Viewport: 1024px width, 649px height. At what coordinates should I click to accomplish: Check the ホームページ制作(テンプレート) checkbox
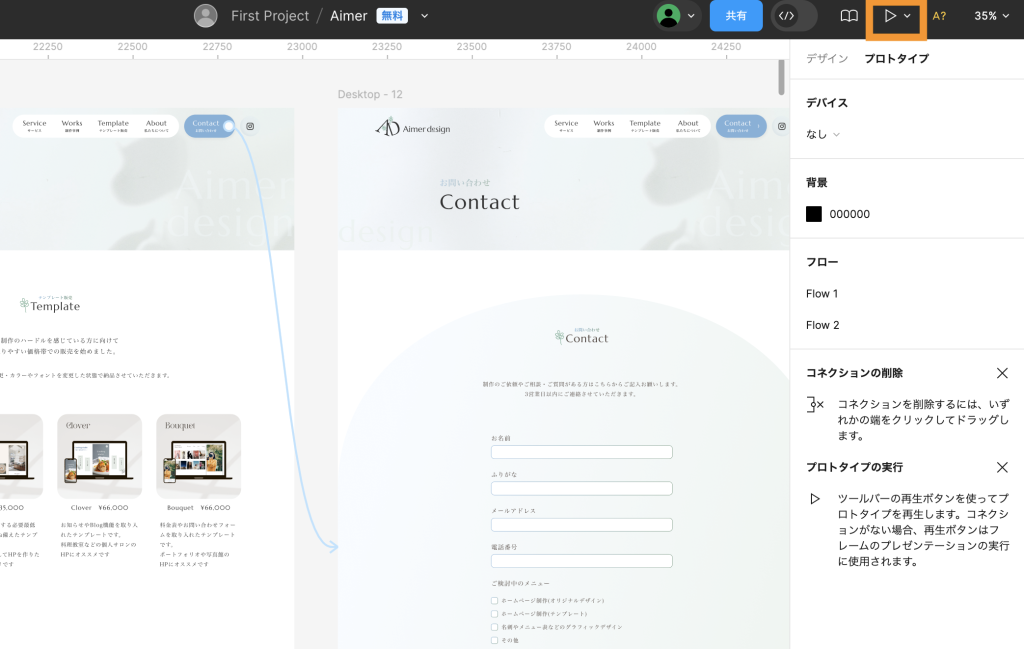[494, 614]
